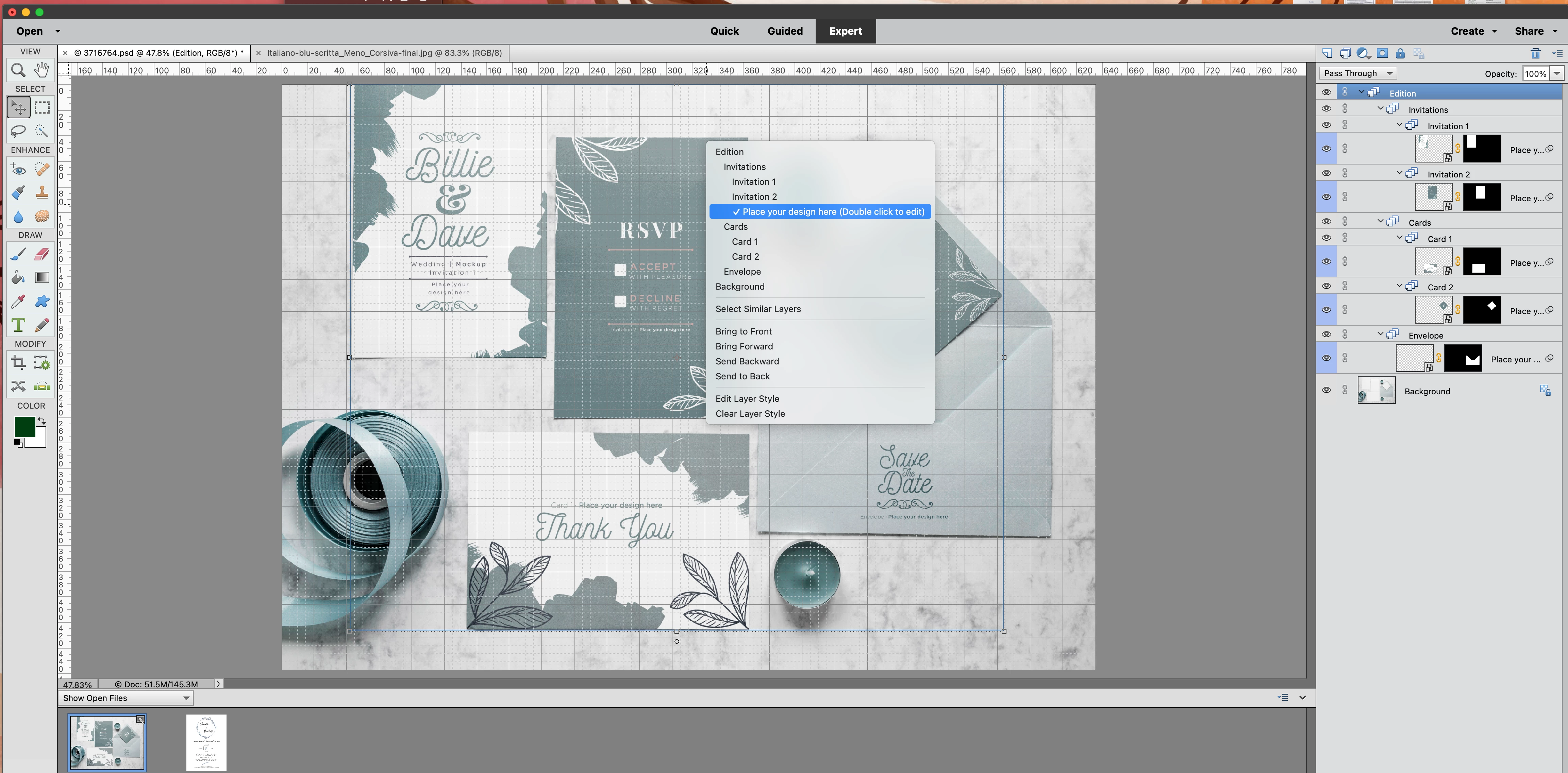Toggle visibility of Invitation 2 group
Viewport: 1568px width, 773px height.
point(1327,173)
